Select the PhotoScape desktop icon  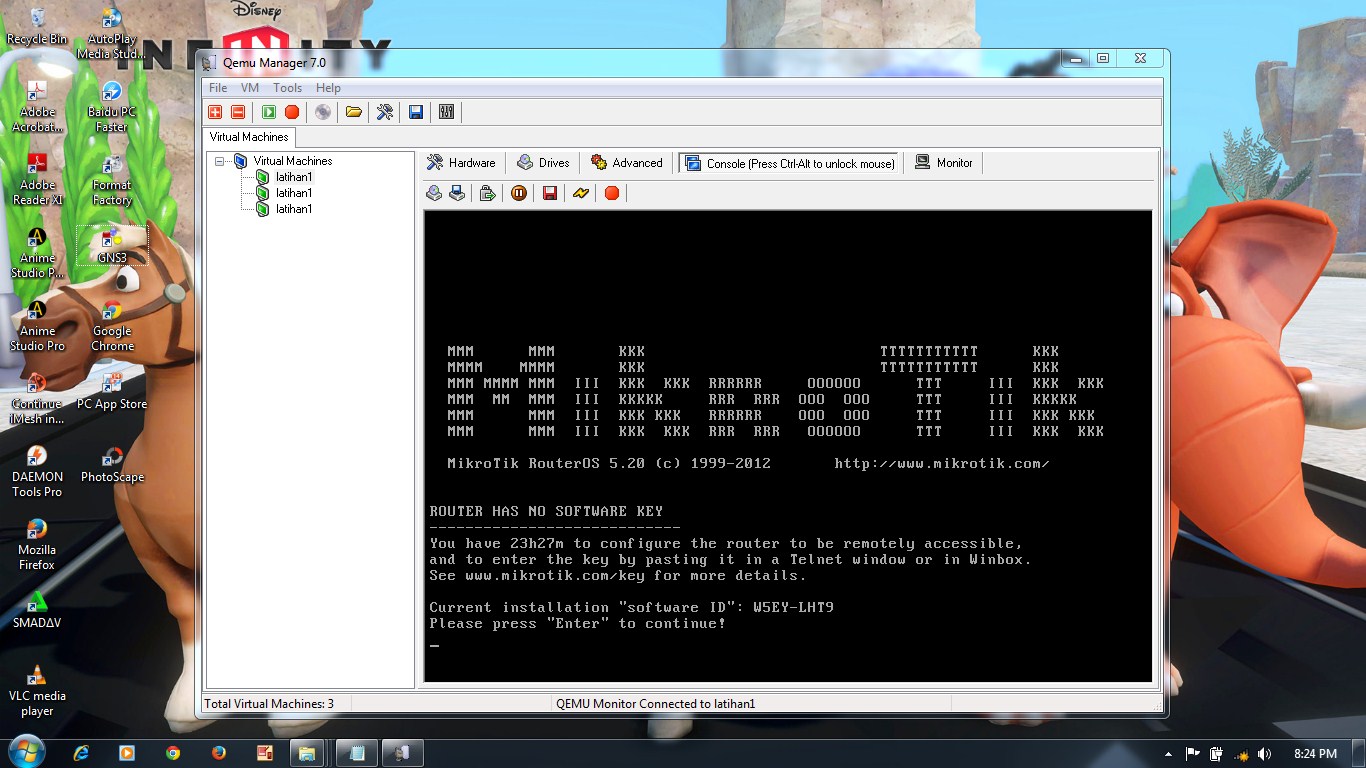[x=112, y=464]
